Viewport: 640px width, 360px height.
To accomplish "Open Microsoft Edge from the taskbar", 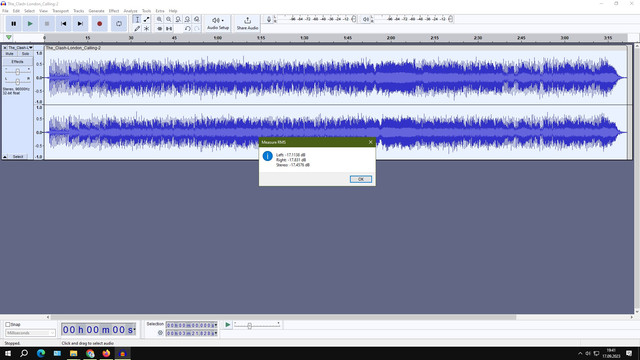I will click(x=41, y=353).
